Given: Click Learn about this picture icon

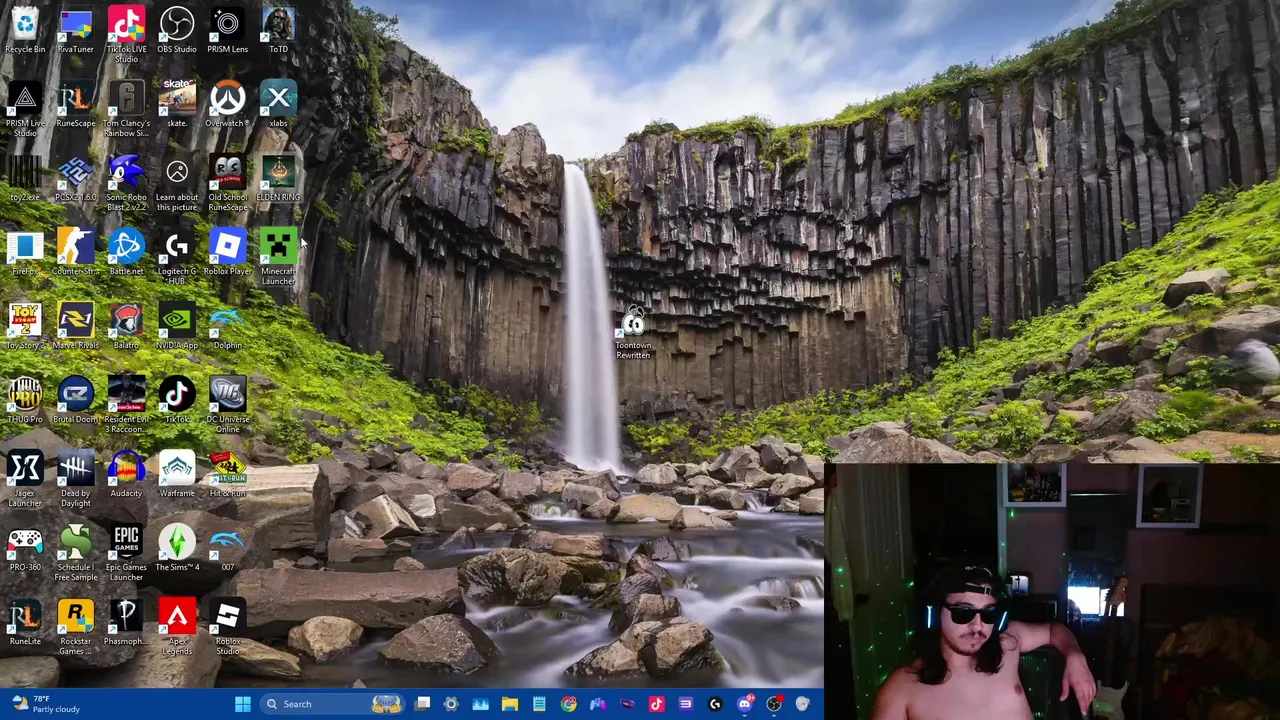Looking at the screenshot, I should (x=177, y=183).
